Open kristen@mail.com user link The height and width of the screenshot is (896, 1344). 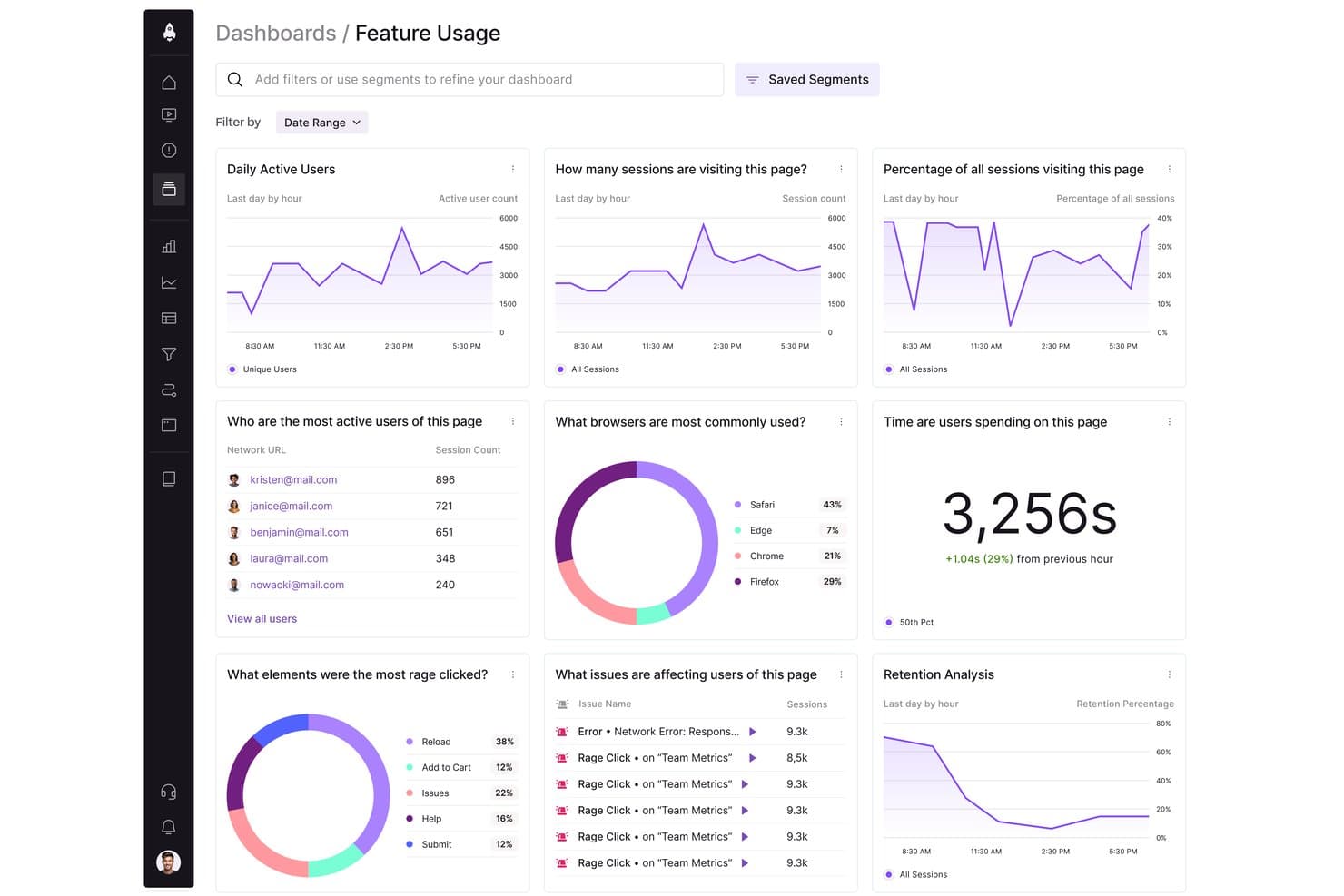pyautogui.click(x=293, y=480)
